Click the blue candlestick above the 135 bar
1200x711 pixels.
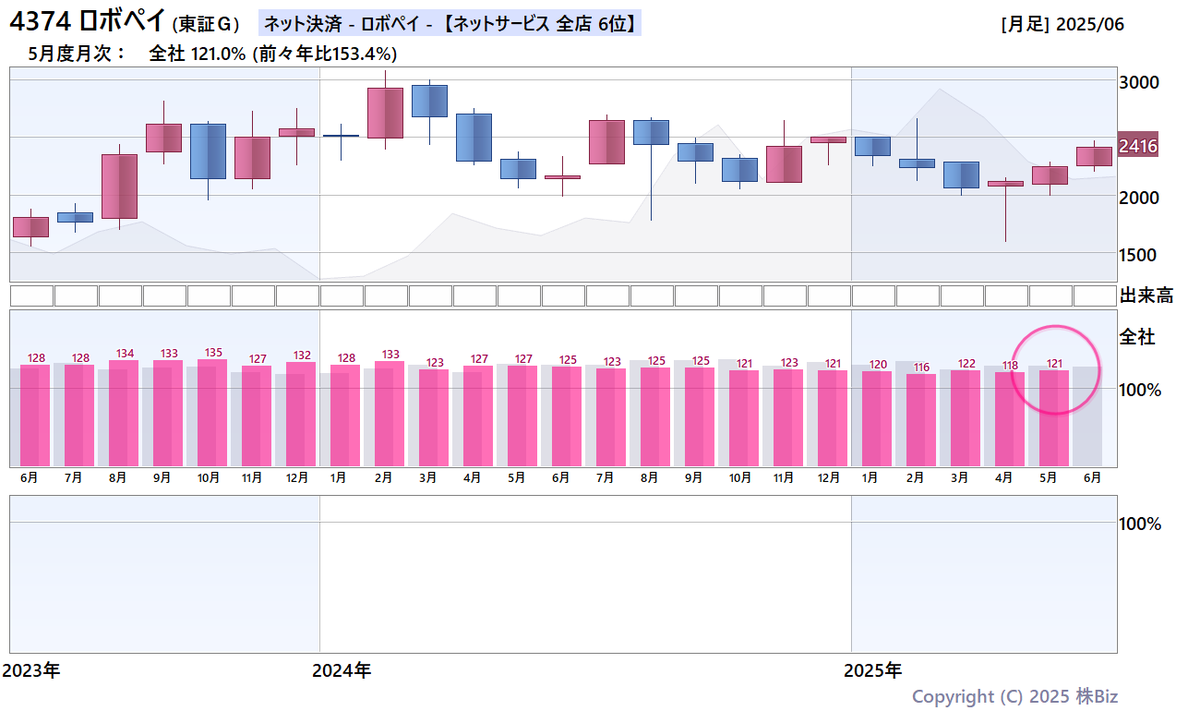208,152
